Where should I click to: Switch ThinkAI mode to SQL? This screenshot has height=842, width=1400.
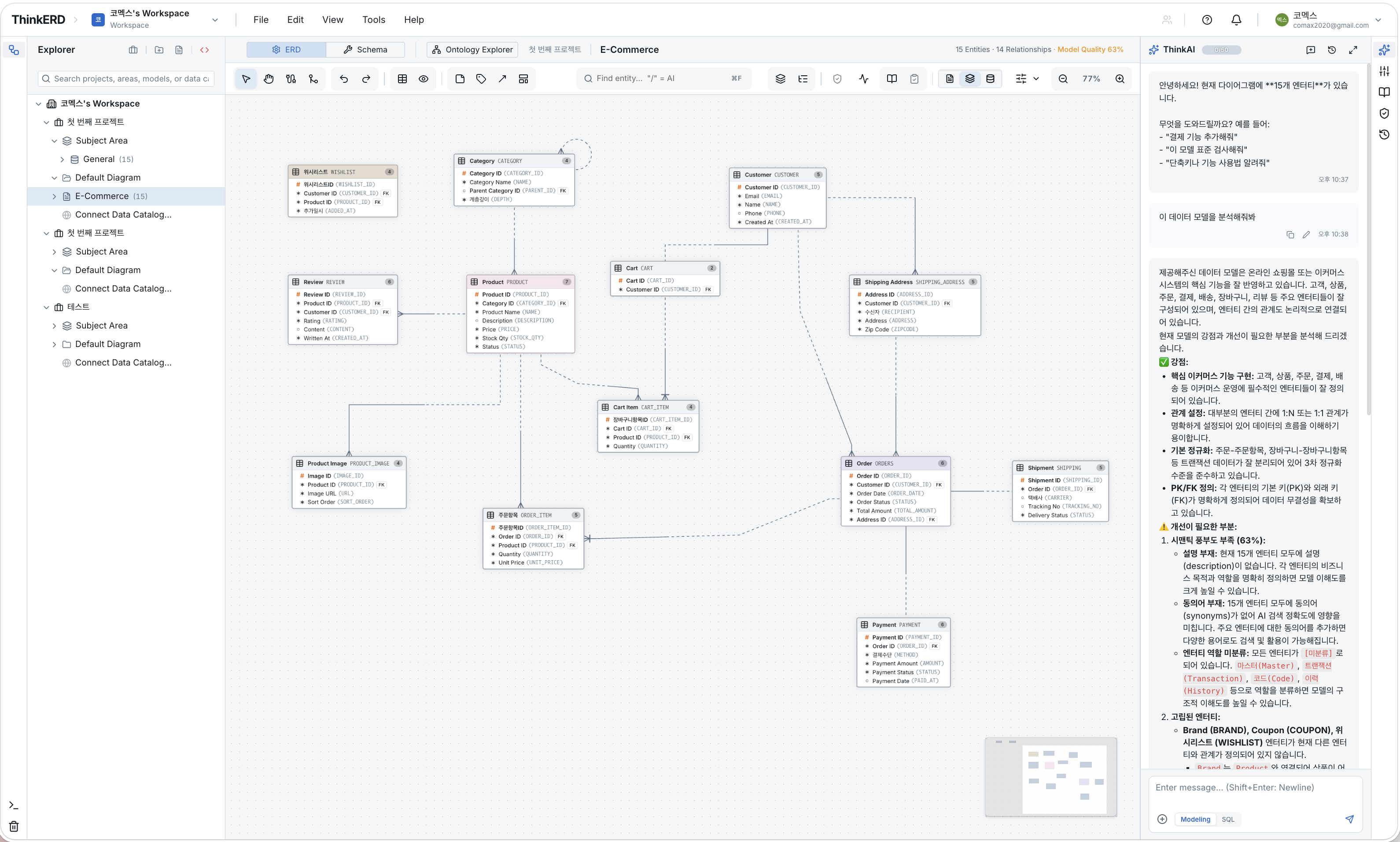[x=1227, y=819]
